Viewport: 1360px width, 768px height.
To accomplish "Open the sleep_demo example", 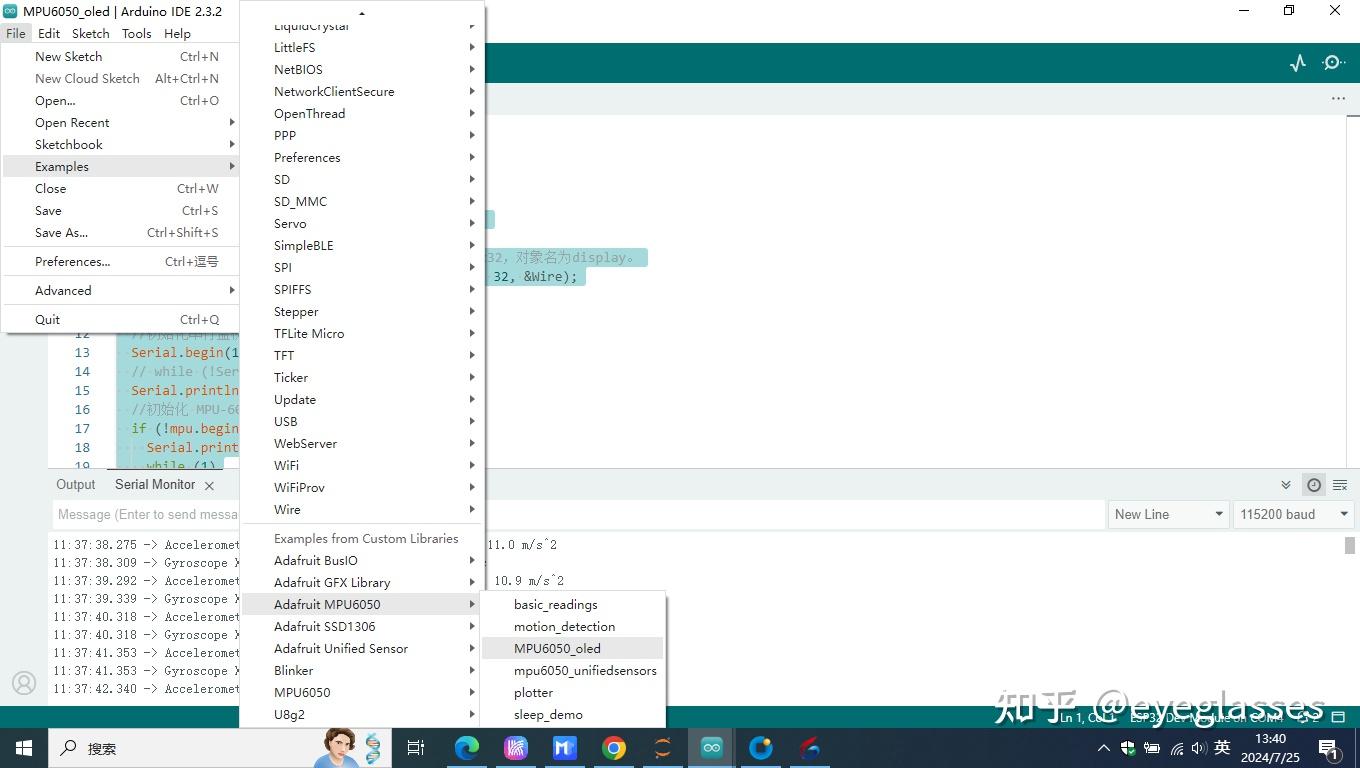I will 572,714.
